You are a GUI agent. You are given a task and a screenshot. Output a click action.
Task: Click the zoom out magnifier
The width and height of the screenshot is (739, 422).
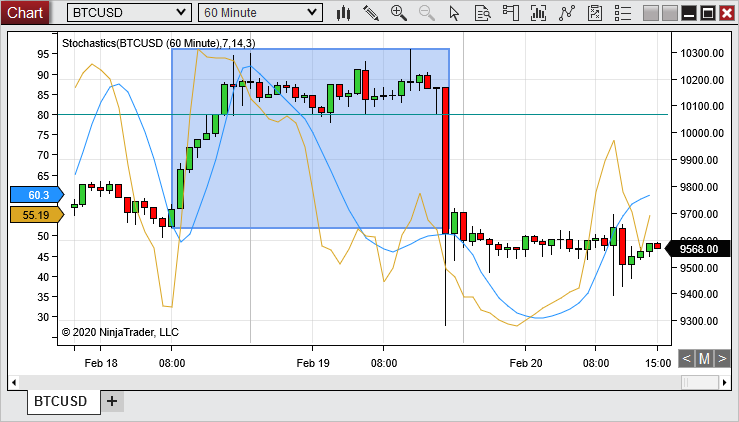[427, 13]
